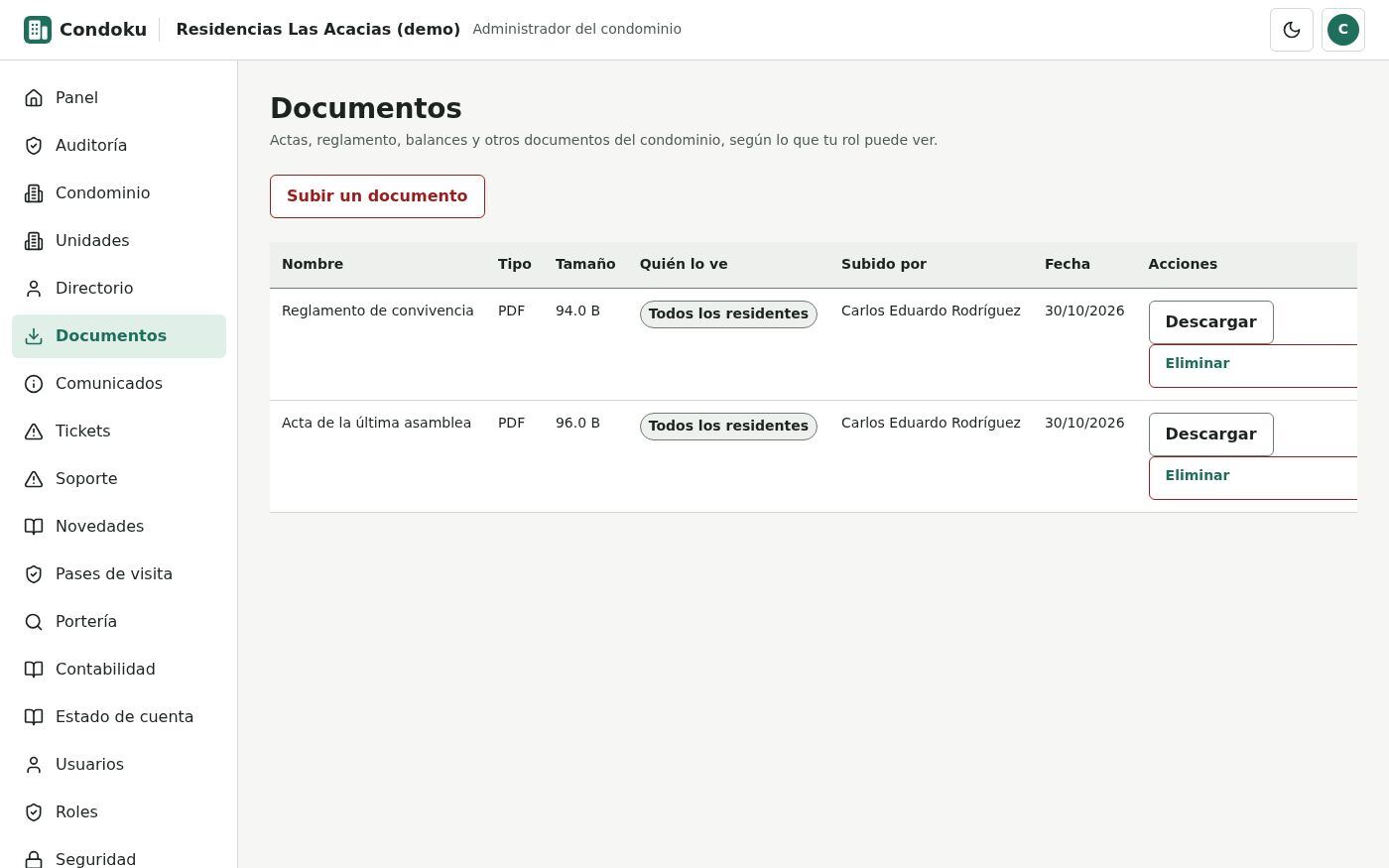The width and height of the screenshot is (1389, 868).
Task: Click the Comunicados info icon
Action: tap(34, 384)
